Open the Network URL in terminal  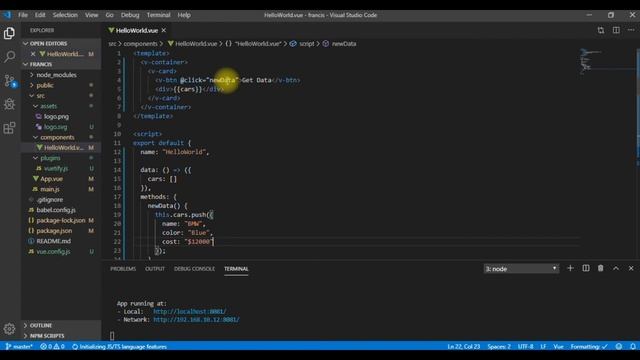[196, 320]
